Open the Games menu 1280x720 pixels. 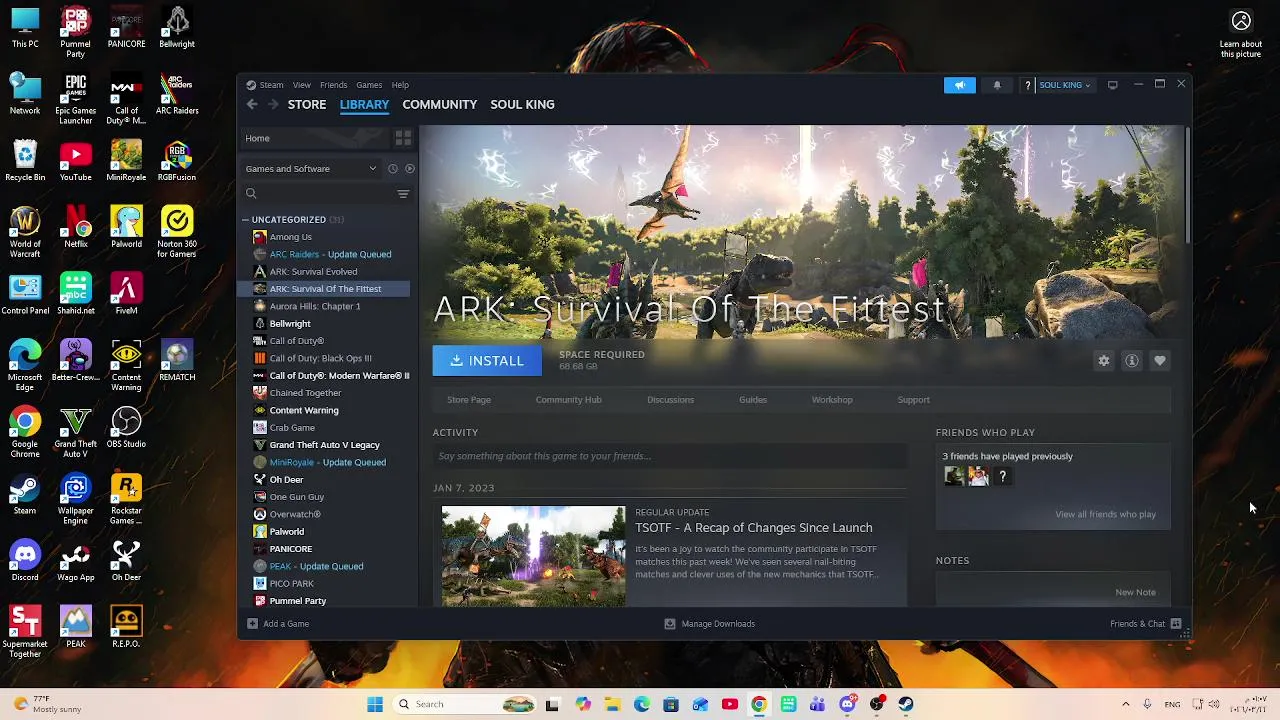pos(369,85)
